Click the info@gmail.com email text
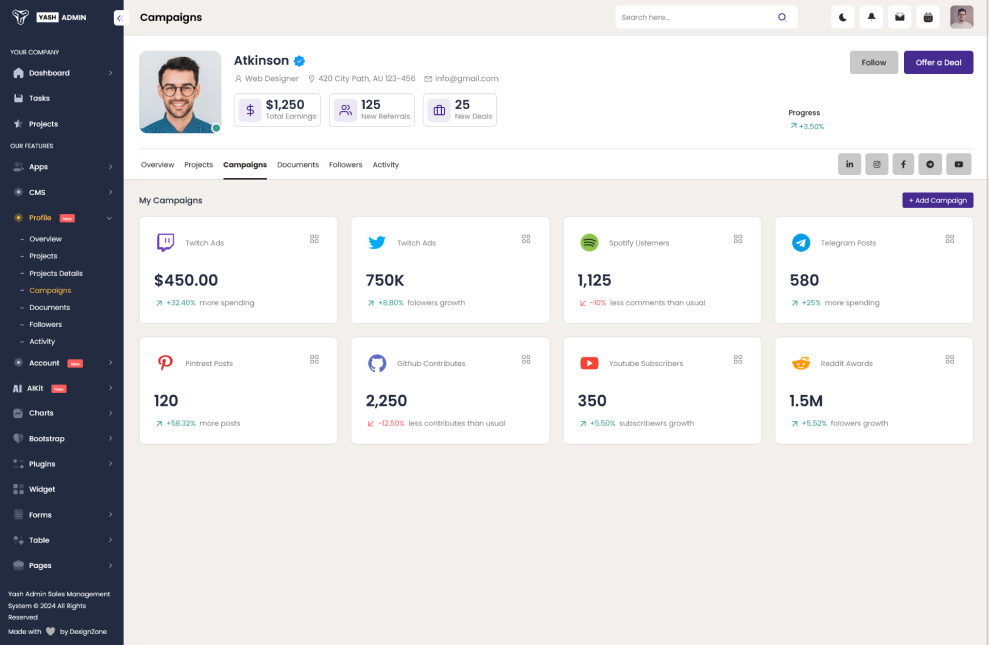The width and height of the screenshot is (989, 645). click(x=467, y=79)
